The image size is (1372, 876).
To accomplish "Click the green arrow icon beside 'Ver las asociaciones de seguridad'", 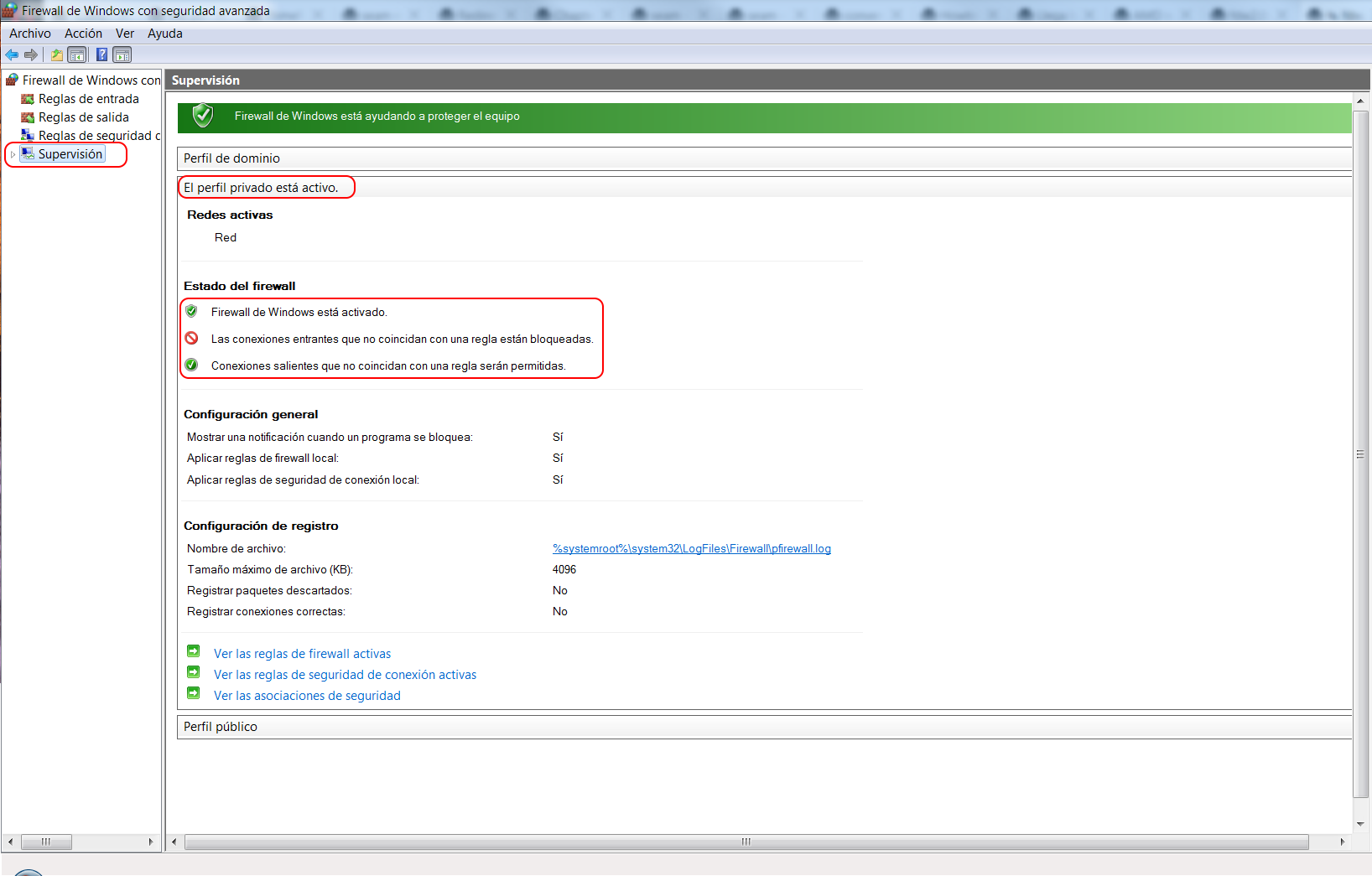I will coord(194,692).
